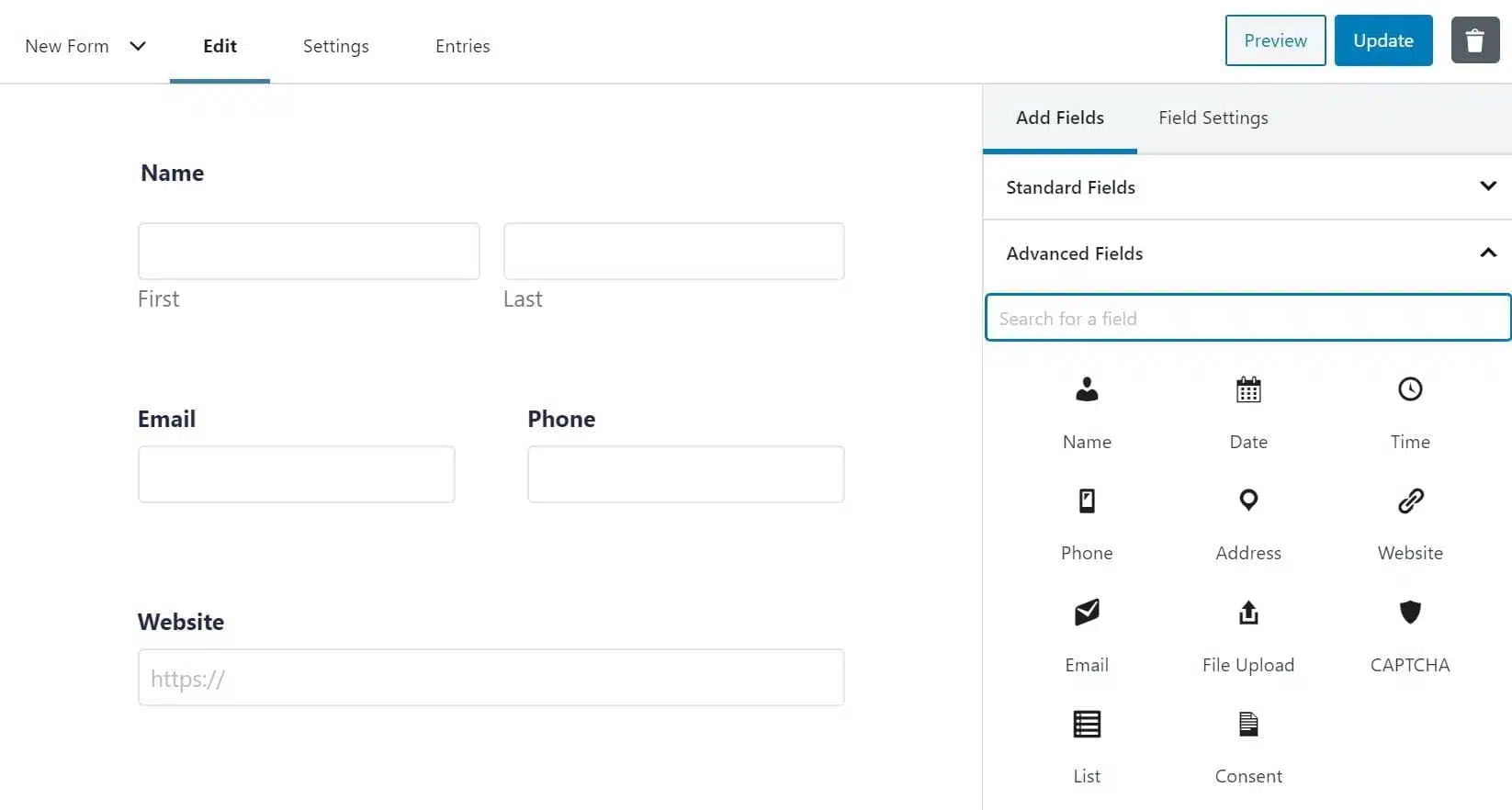Select the Consent field document icon

1247,724
